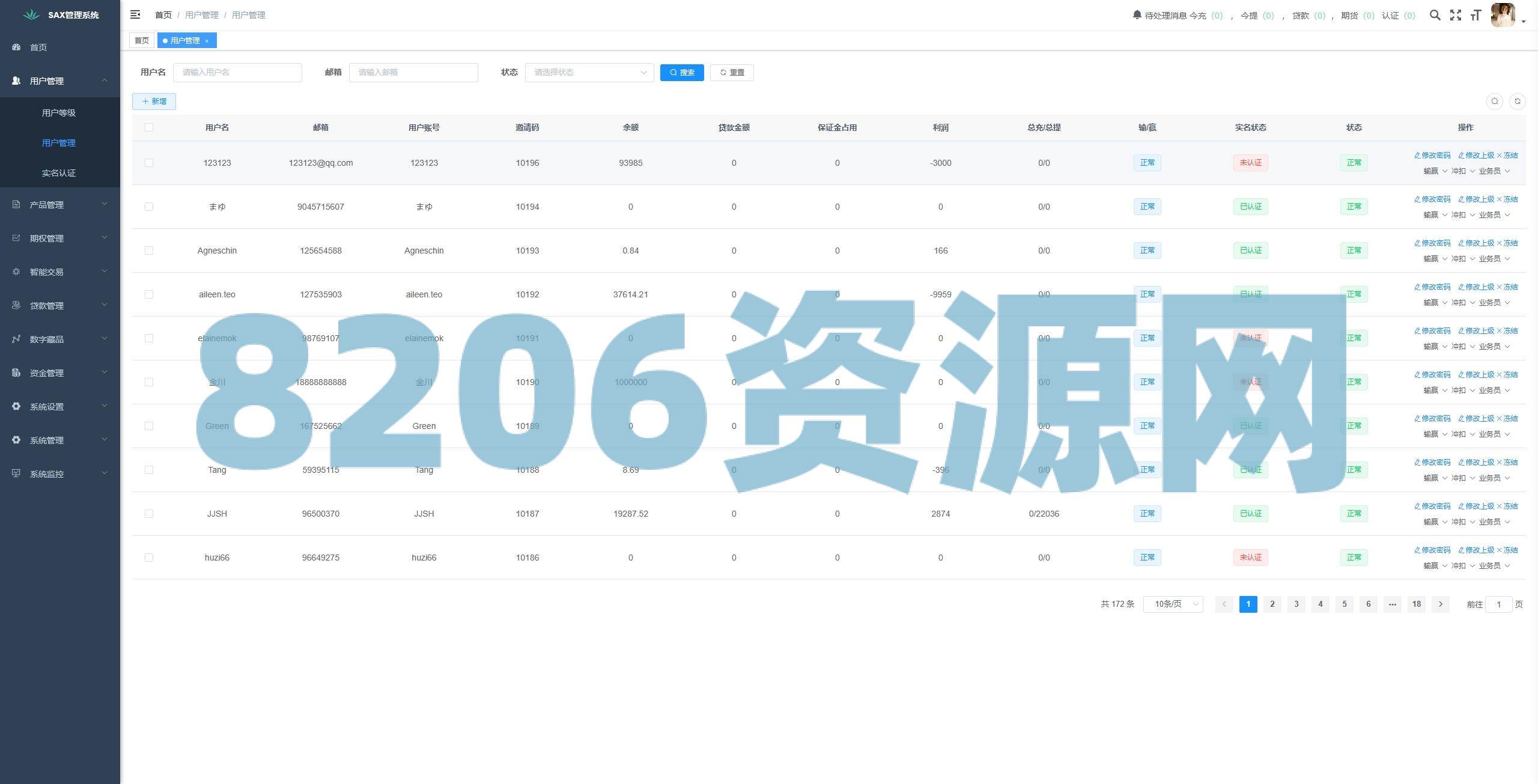Switch to the 首页 tab
The width and height of the screenshot is (1538, 784).
coord(142,40)
